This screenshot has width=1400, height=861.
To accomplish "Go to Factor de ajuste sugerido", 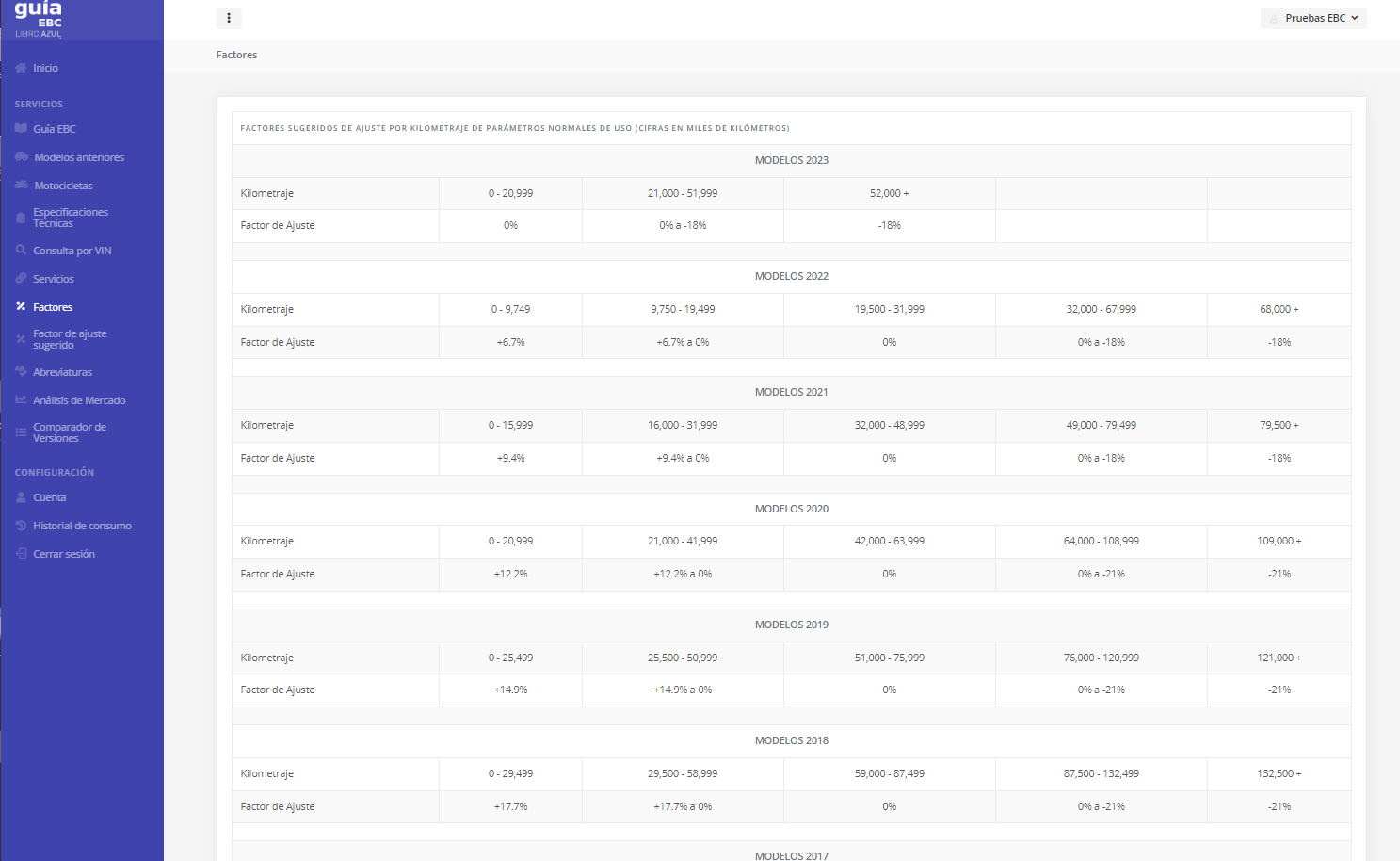I will 70,339.
